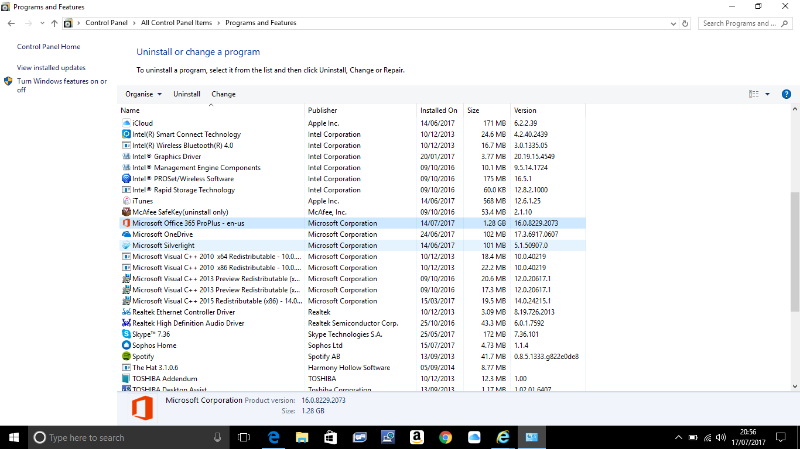Click the volume speaker tray icon

click(721, 437)
